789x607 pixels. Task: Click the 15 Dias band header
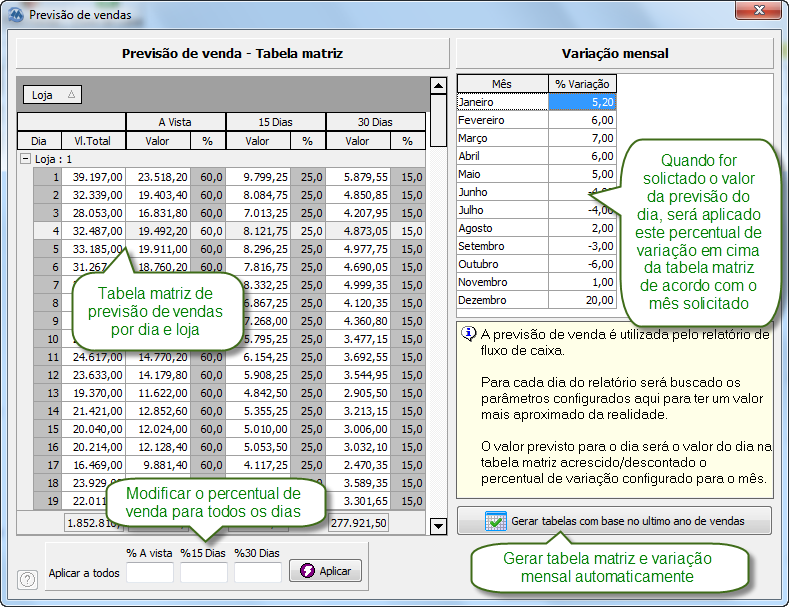[276, 122]
